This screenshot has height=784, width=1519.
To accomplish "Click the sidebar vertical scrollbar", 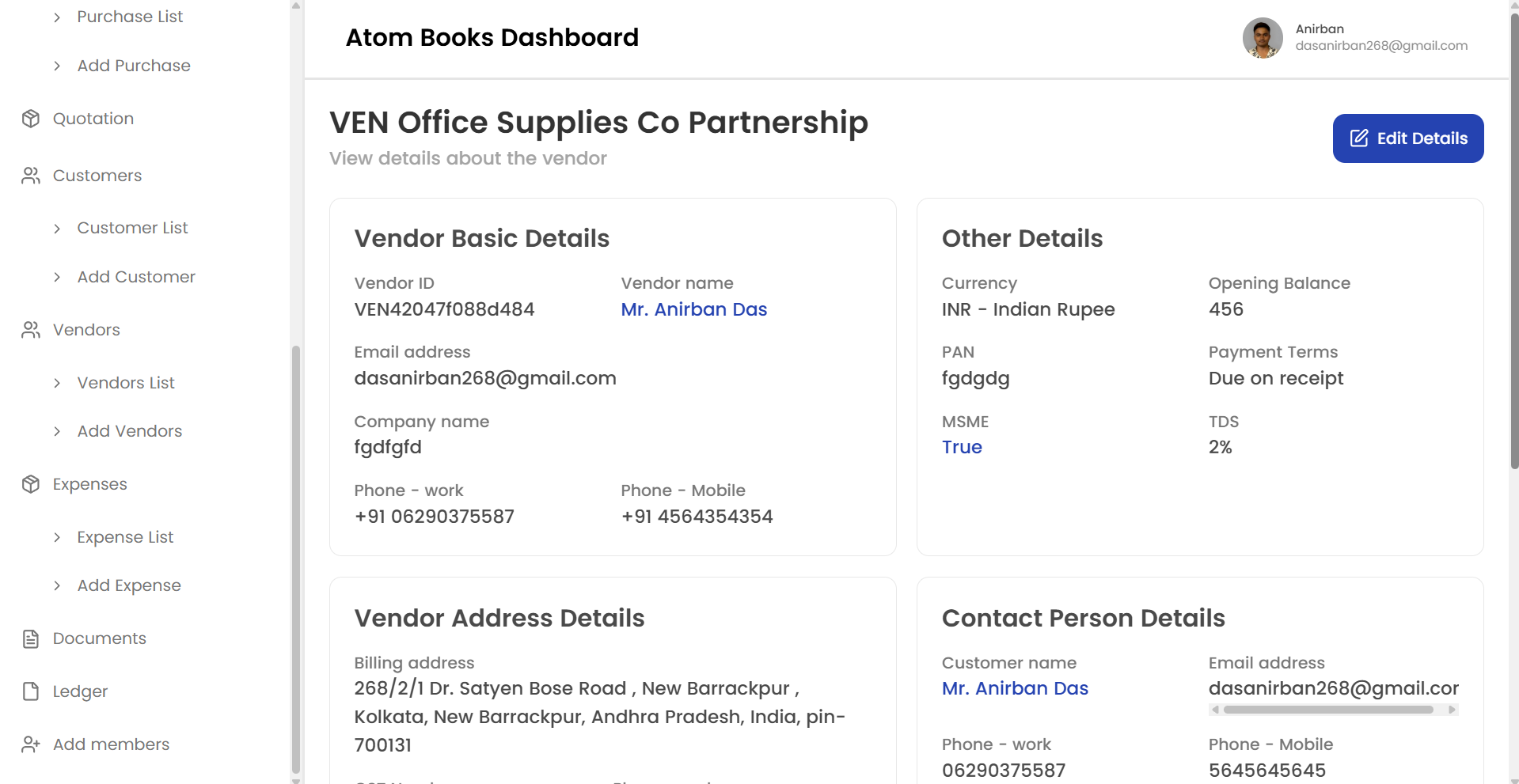I will [296, 554].
